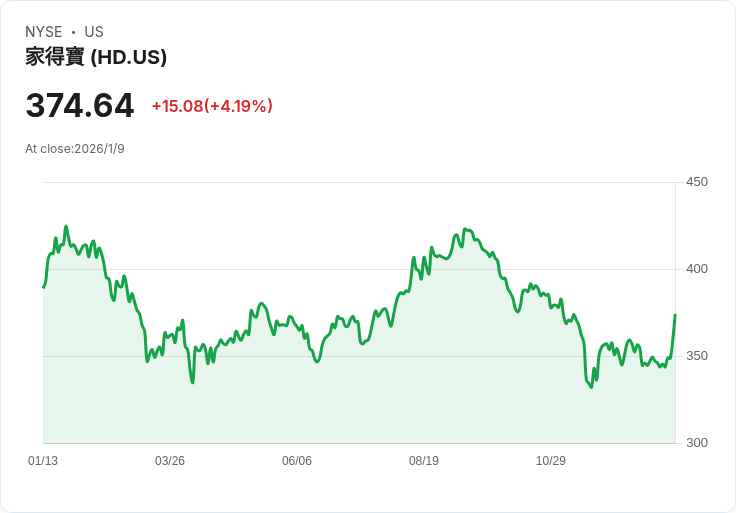Click the leftmost start of the price line

(44, 287)
